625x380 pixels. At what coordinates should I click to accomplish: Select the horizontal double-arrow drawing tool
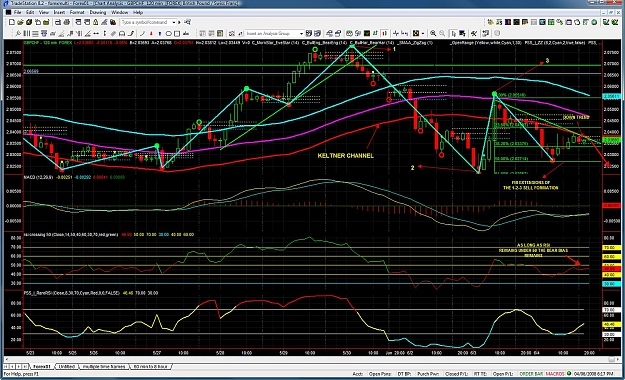96,33
